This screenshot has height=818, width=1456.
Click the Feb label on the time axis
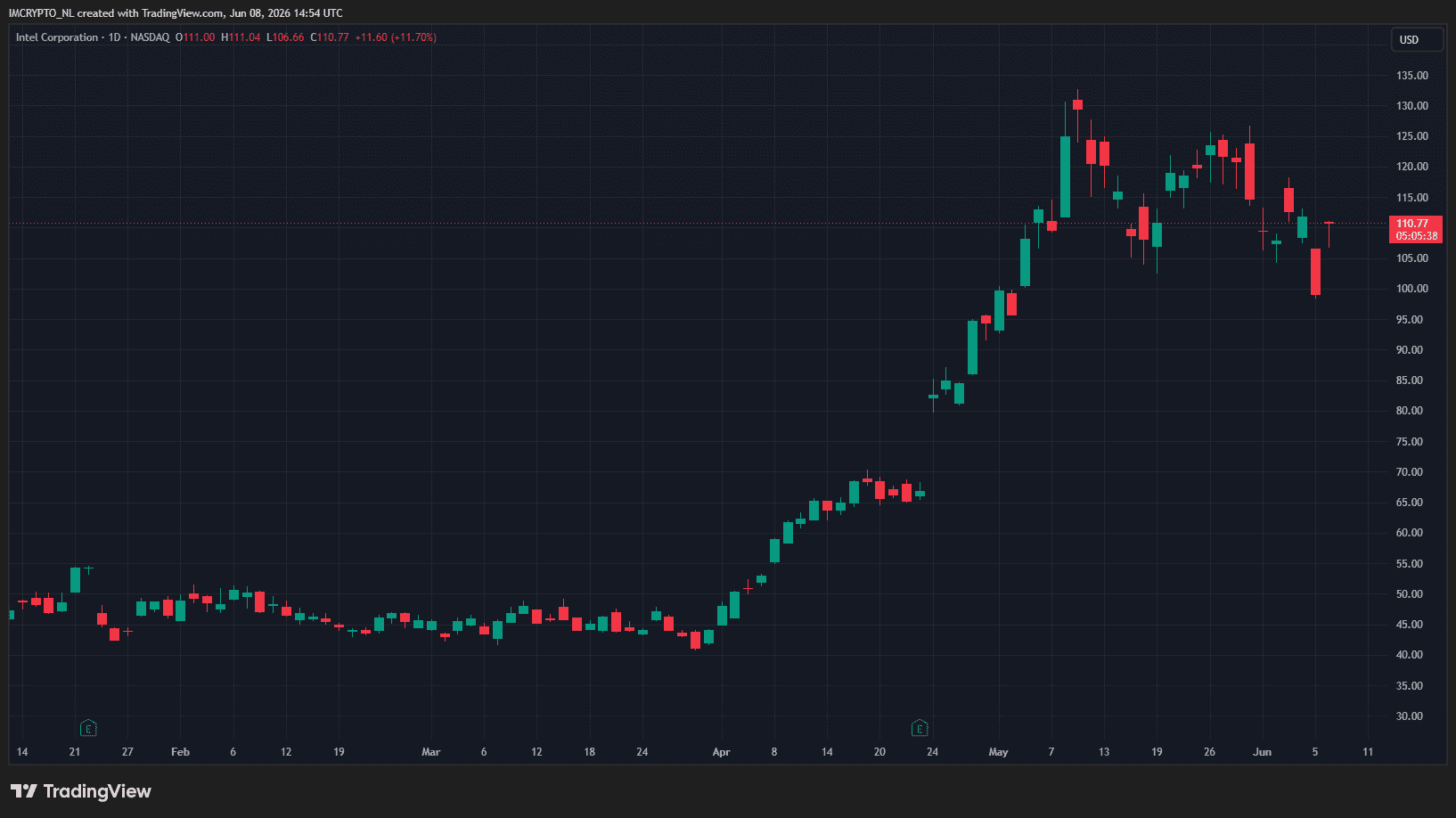coord(180,752)
